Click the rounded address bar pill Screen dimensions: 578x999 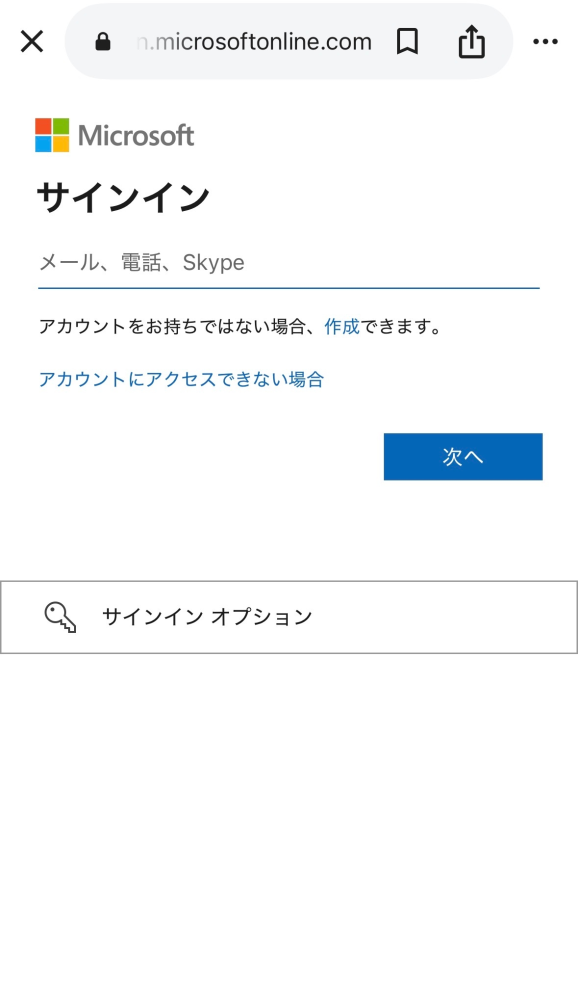[289, 41]
